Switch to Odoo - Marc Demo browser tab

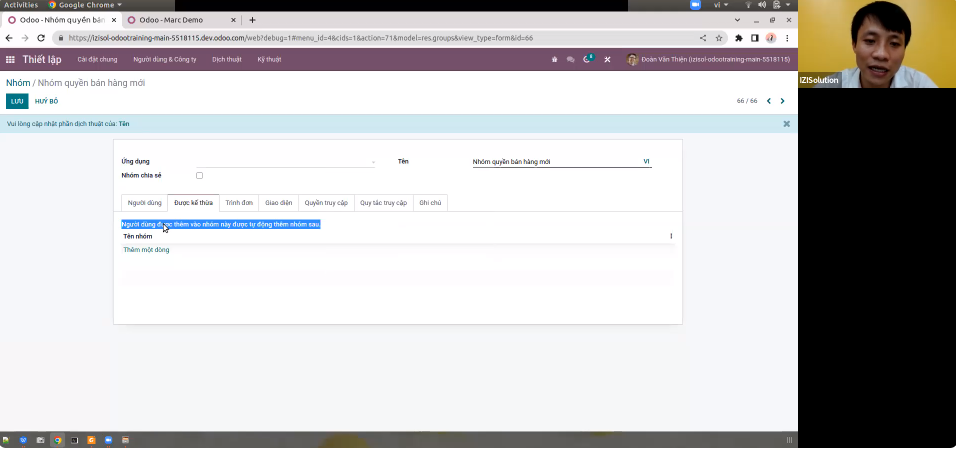pyautogui.click(x=180, y=20)
